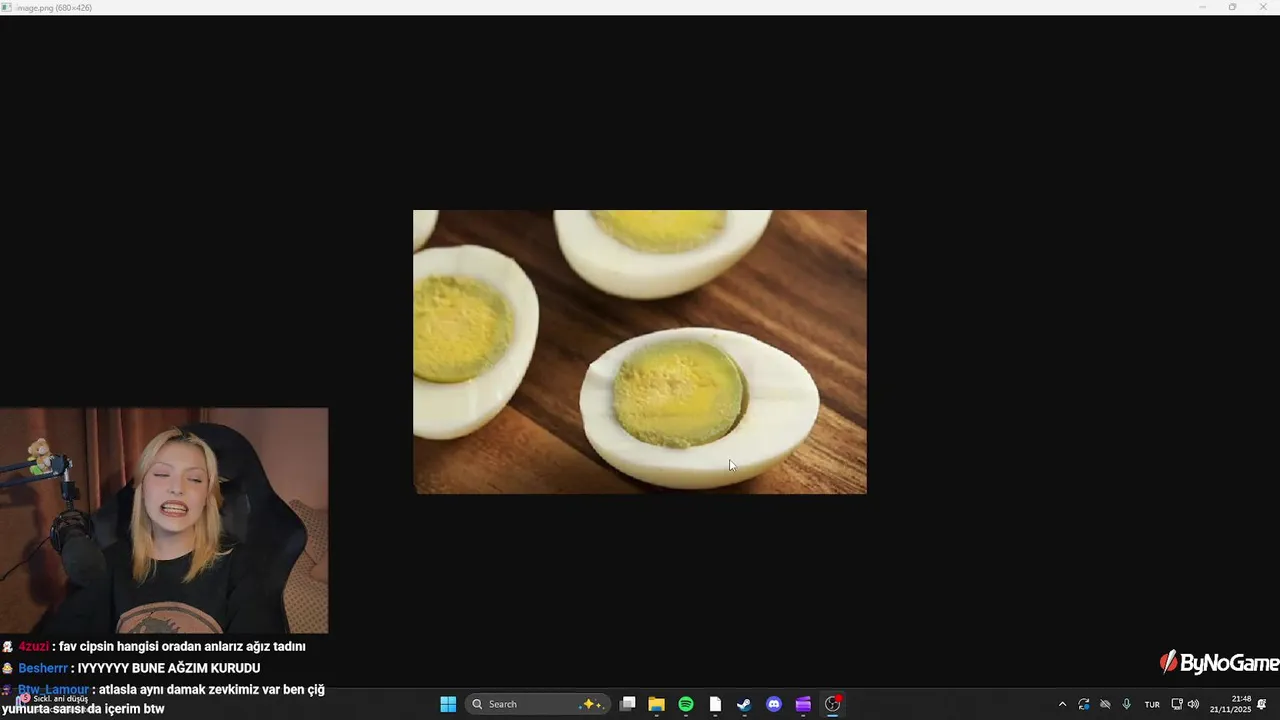Open the Windows Start menu

click(448, 704)
